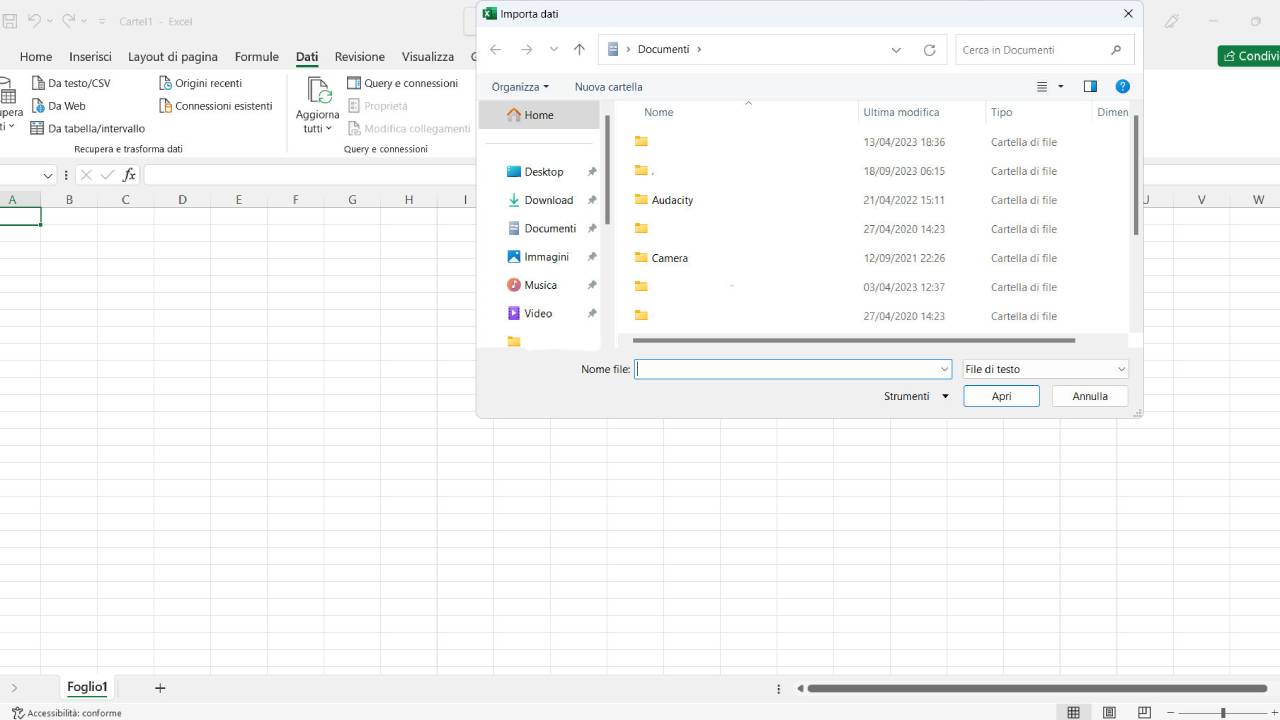
Task: Open the view mode dropdown in dialog toolbar
Action: [x=1048, y=86]
